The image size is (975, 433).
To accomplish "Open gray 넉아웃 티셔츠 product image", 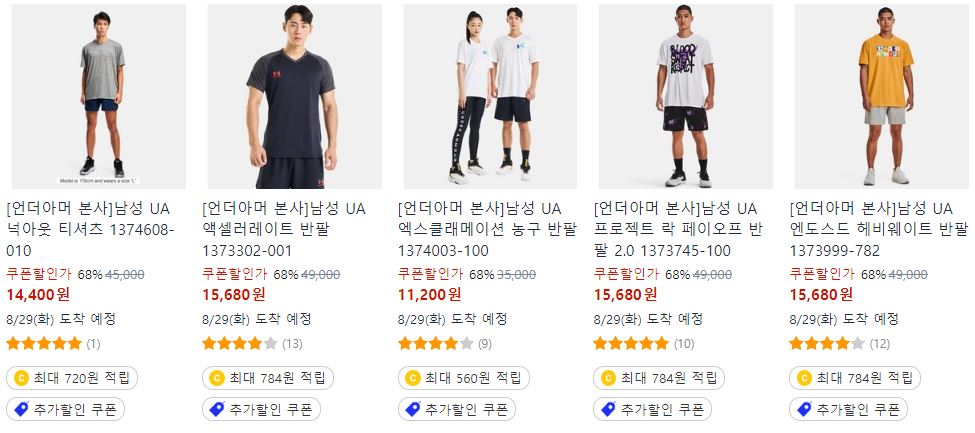I will pyautogui.click(x=99, y=96).
